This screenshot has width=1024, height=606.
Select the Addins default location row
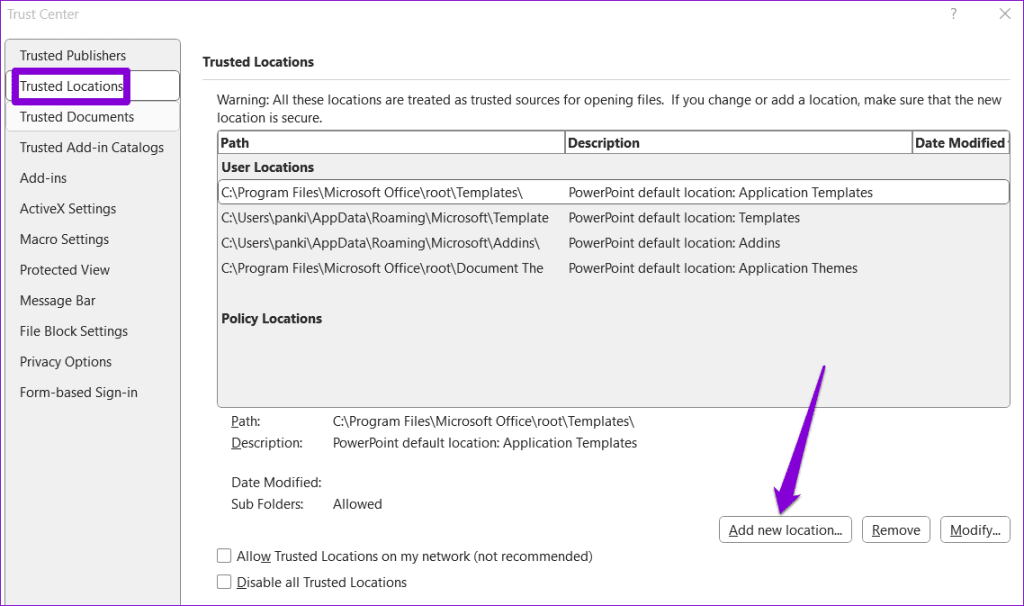540,243
